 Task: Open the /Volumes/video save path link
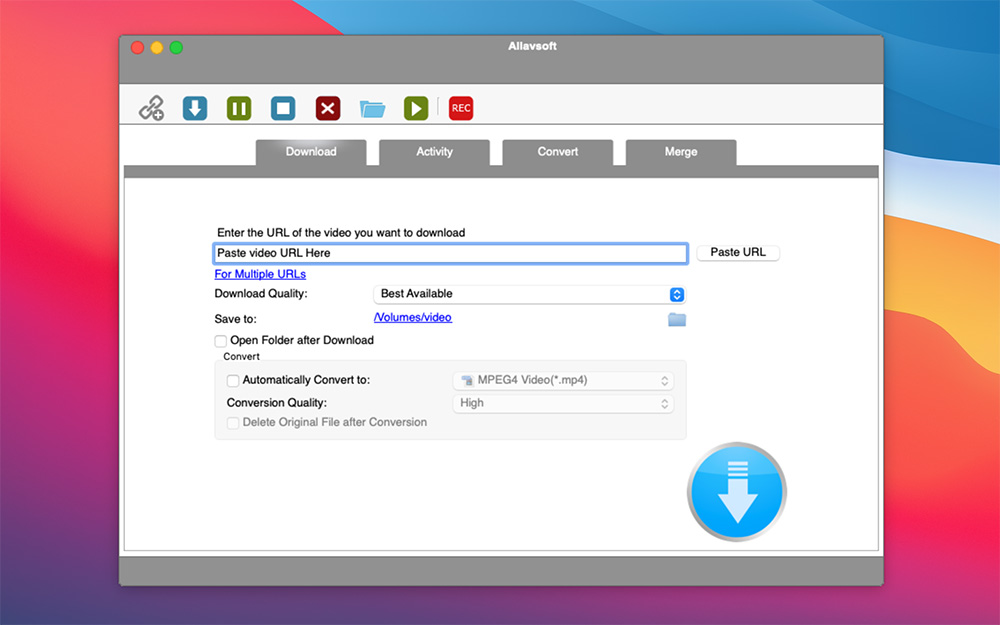point(413,318)
